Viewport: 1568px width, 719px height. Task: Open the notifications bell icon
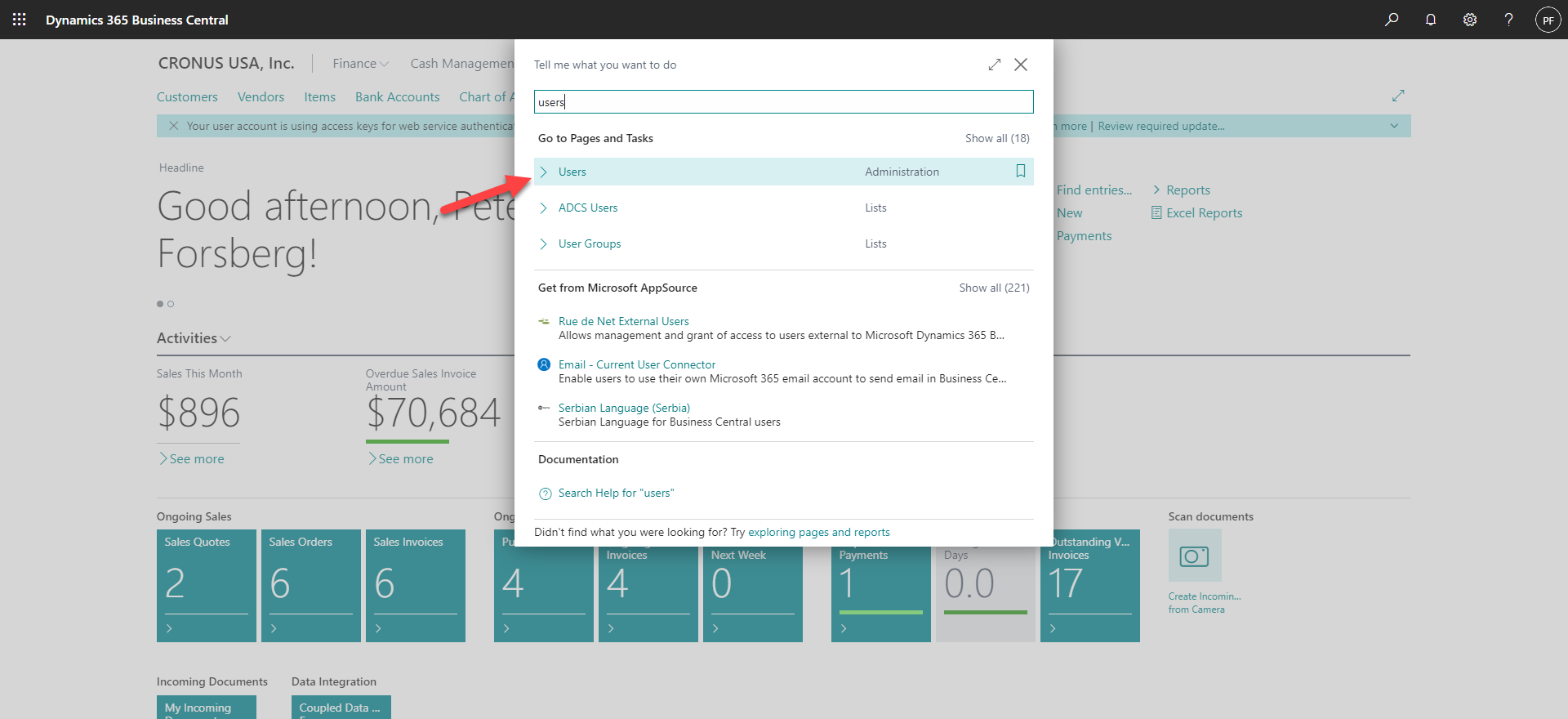tap(1431, 20)
